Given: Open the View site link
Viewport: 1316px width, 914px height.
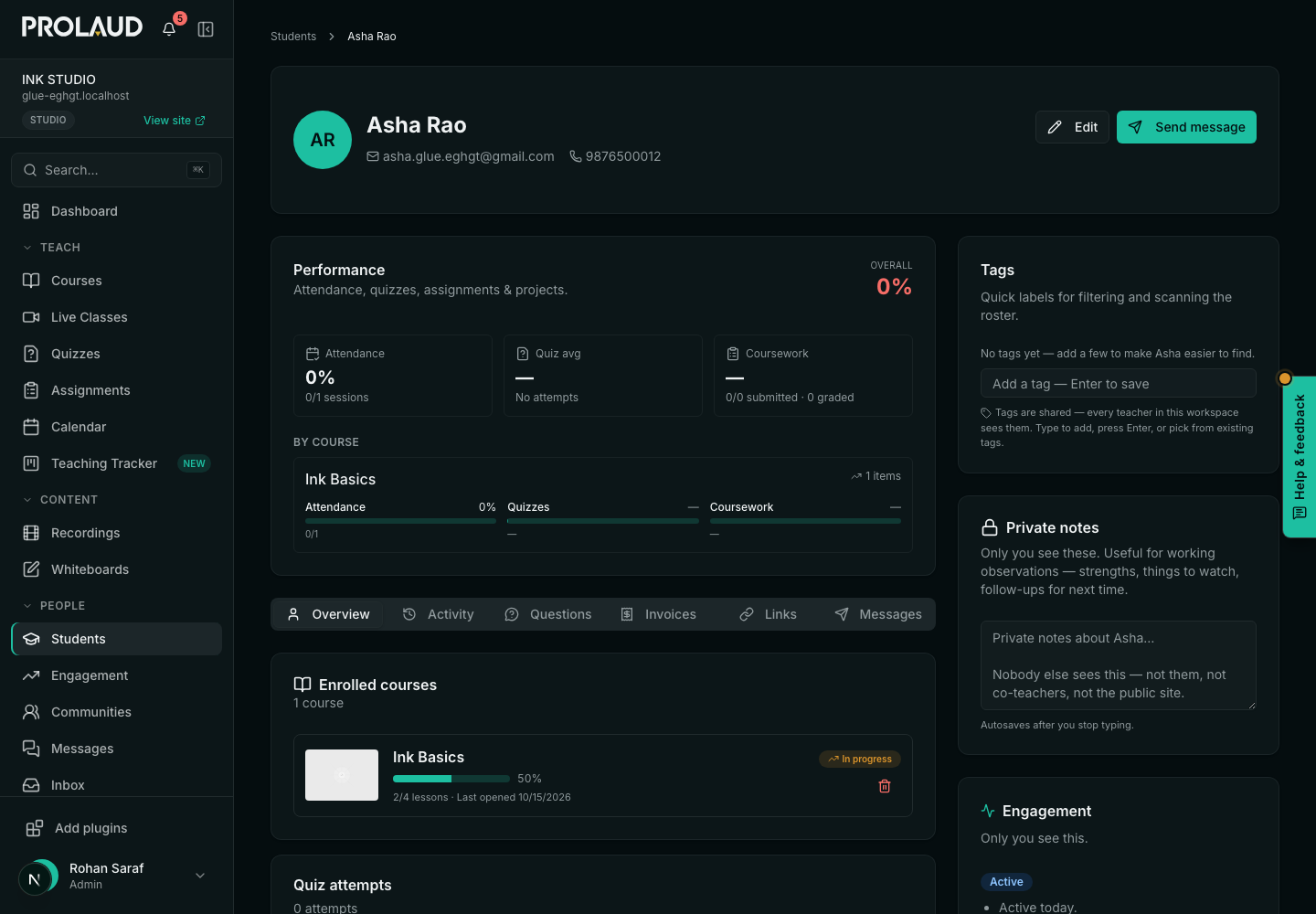Looking at the screenshot, I should click(175, 120).
